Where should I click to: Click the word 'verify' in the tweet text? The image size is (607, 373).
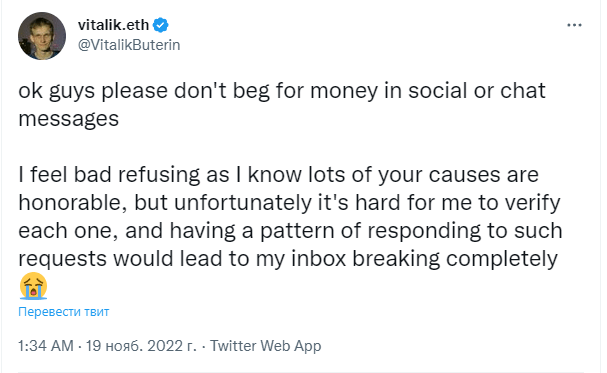[533, 203]
